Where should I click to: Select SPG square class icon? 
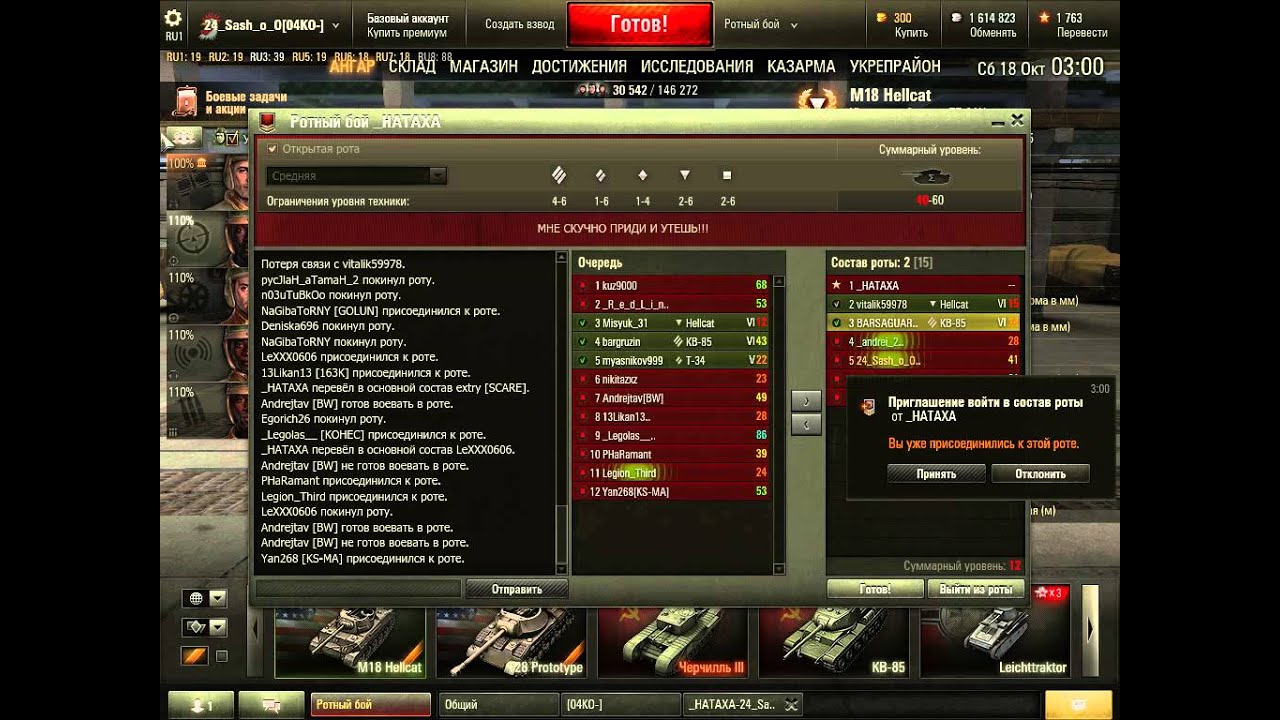pyautogui.click(x=727, y=175)
